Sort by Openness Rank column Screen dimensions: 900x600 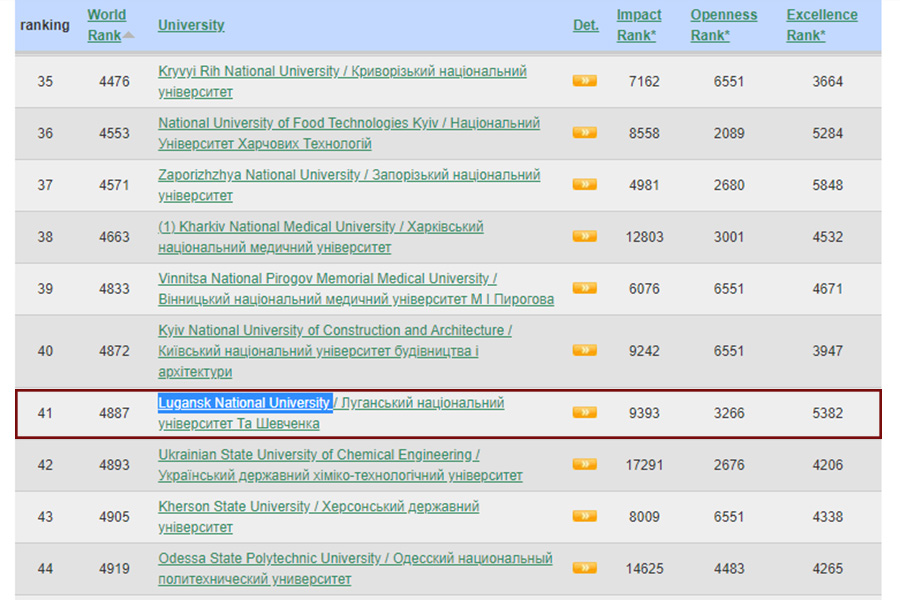[x=724, y=25]
